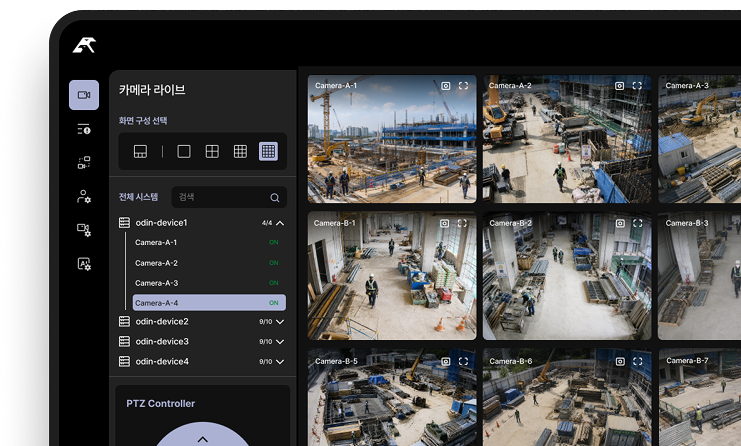Expand the odin-device2 camera list

(x=280, y=322)
